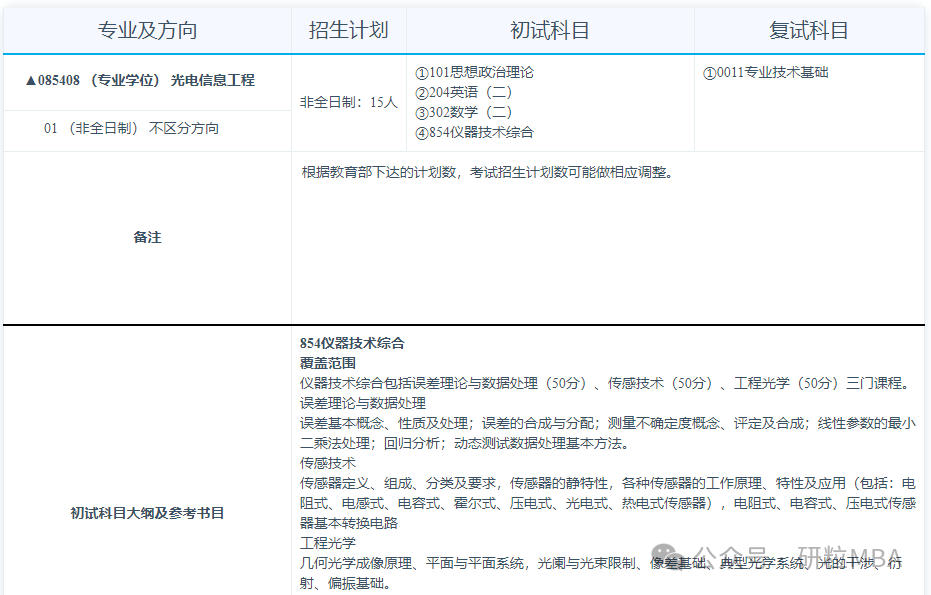Click the 招生计划 column header
This screenshot has height=595, width=931.
pos(349,30)
